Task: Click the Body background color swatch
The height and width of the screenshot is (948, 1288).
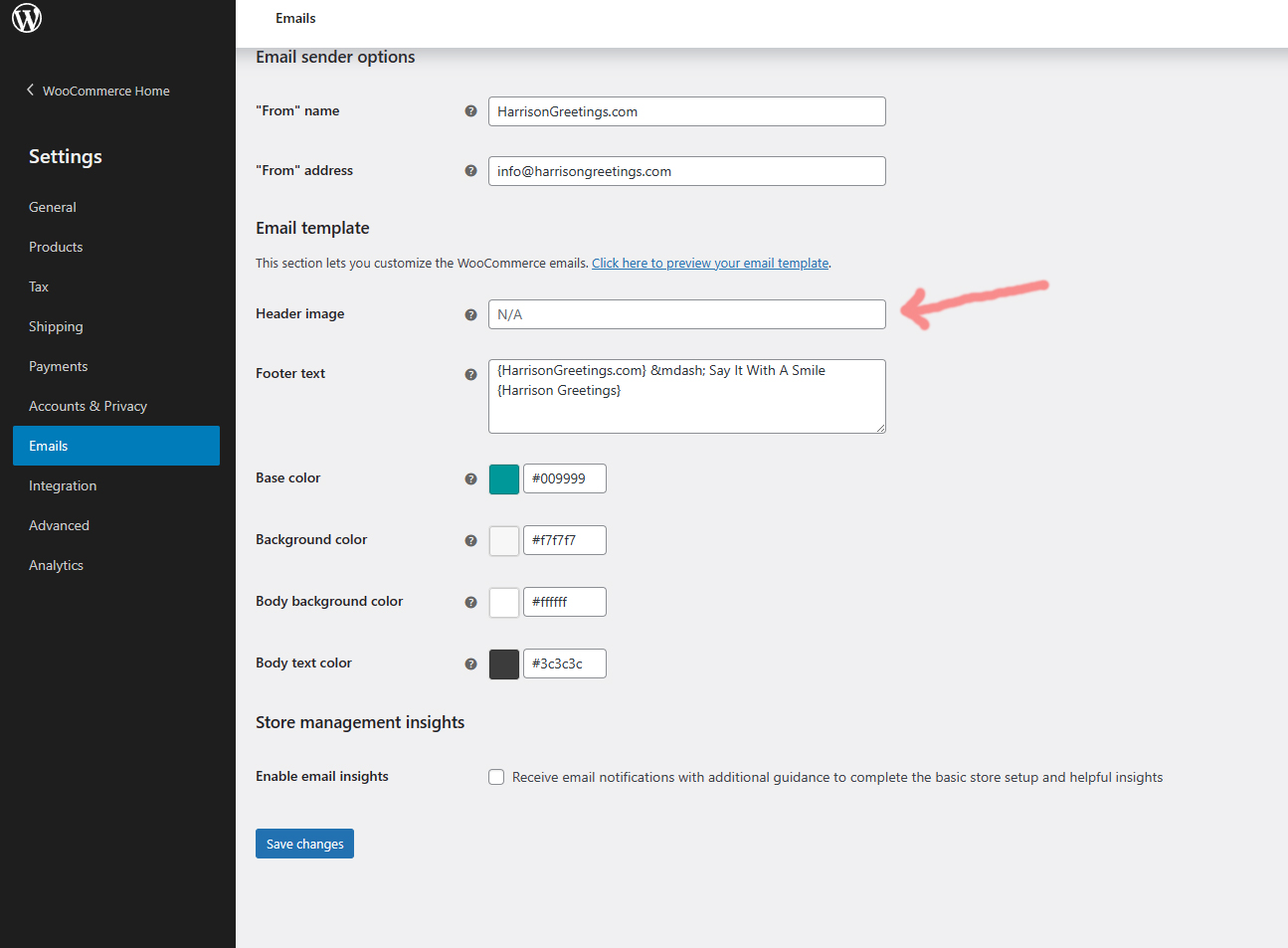Action: (x=504, y=602)
